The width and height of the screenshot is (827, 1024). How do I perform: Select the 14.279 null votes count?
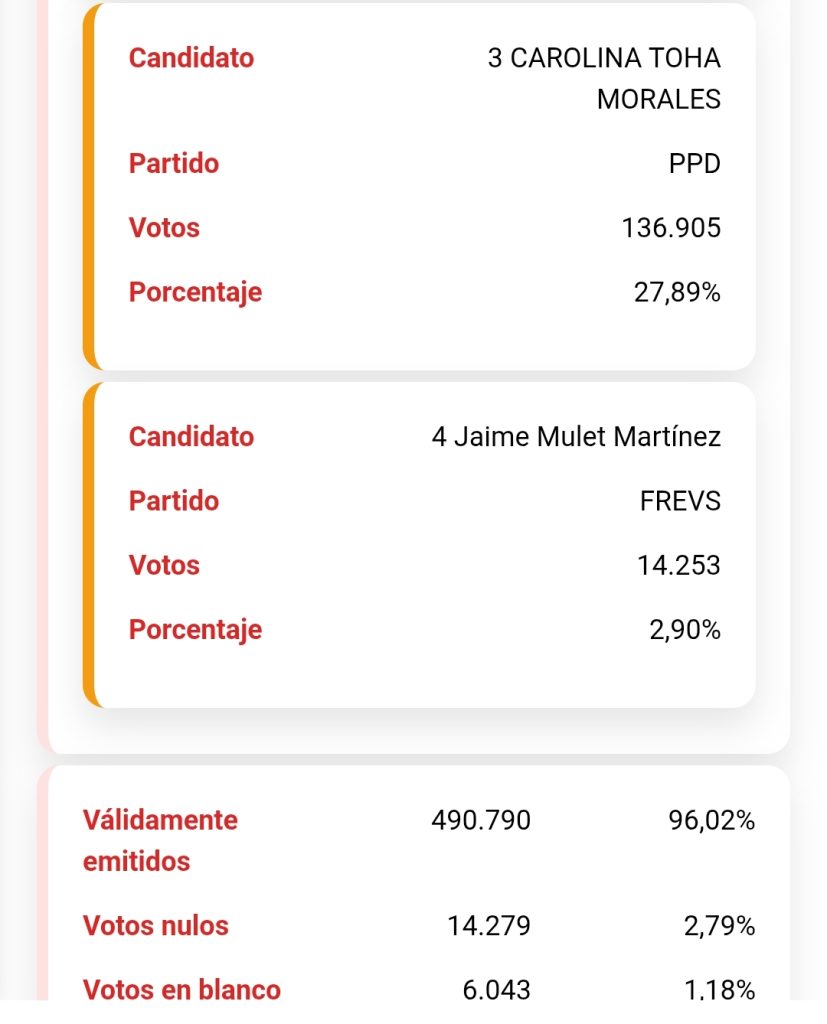click(489, 926)
